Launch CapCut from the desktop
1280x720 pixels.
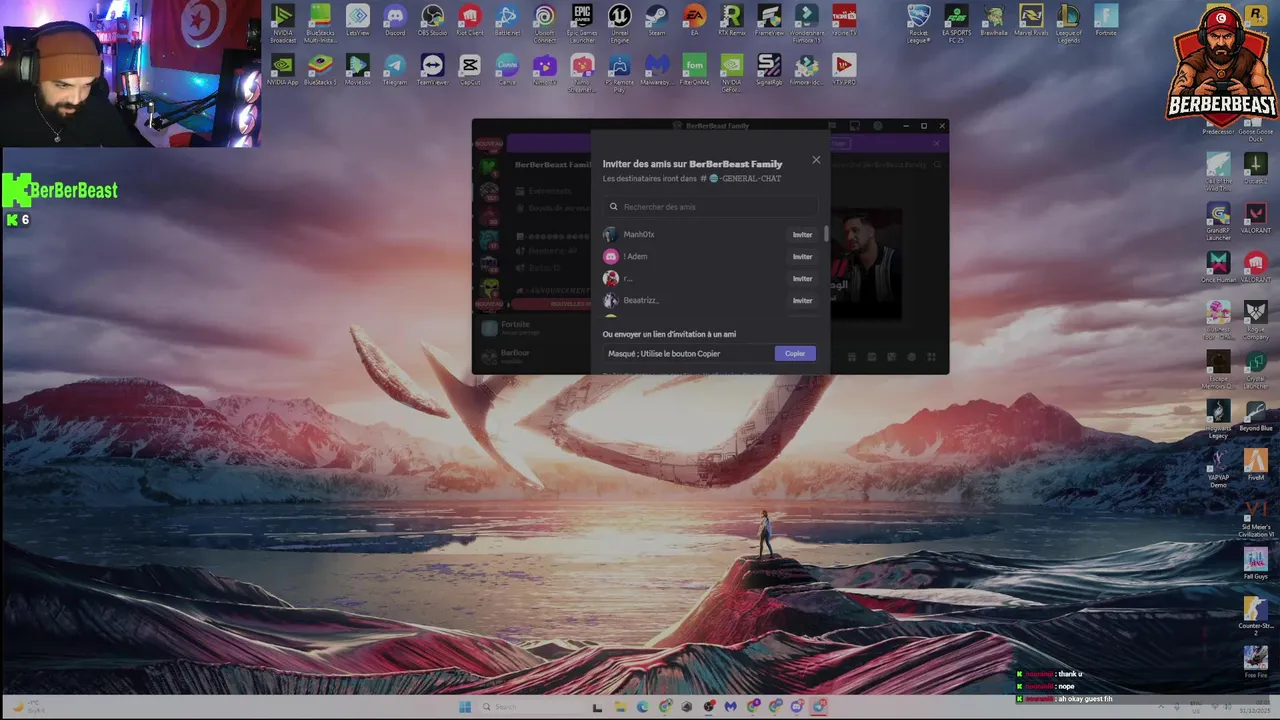[x=469, y=70]
